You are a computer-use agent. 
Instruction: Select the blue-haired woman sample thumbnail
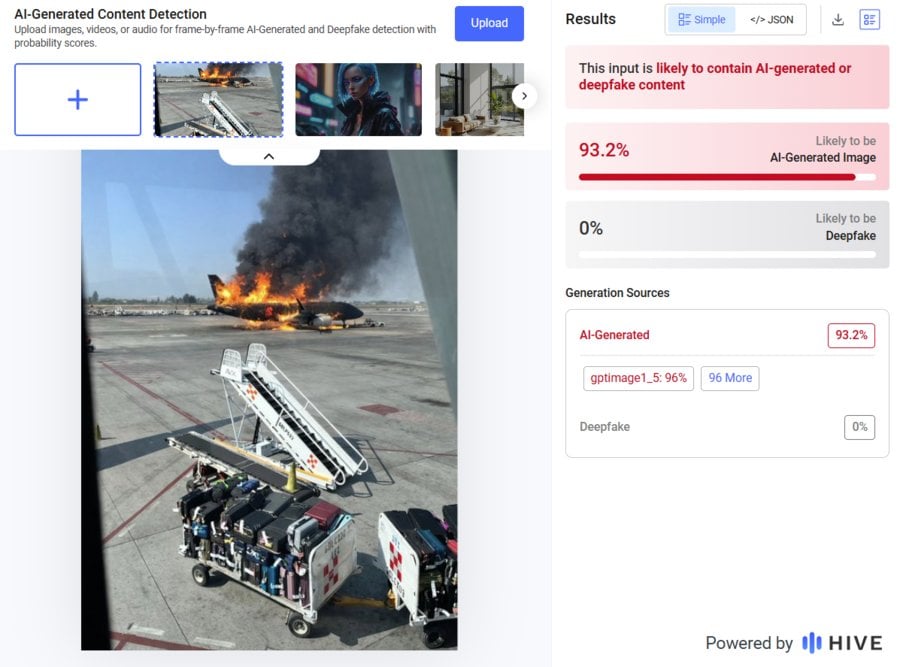[358, 99]
